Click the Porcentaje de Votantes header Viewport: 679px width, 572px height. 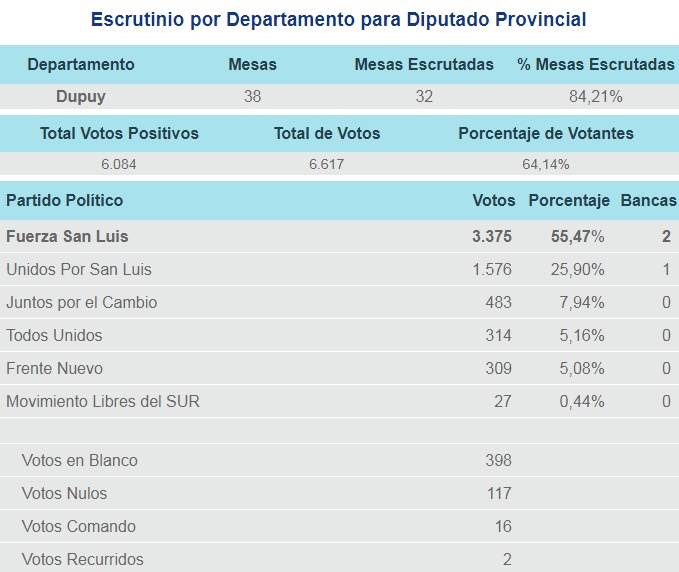[x=546, y=133]
